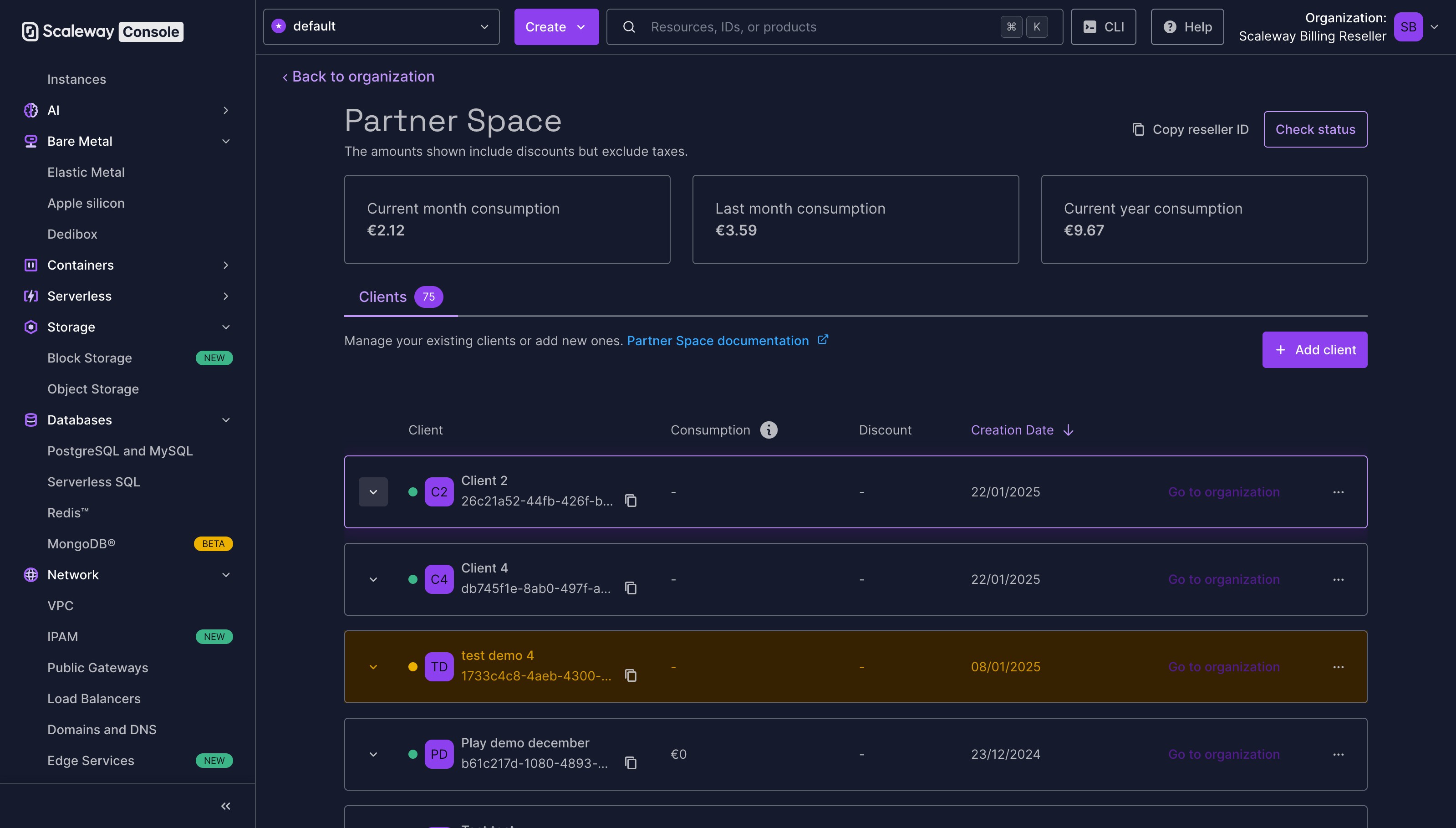This screenshot has width=1456, height=828.
Task: Click the Current month consumption card
Action: pyautogui.click(x=507, y=220)
